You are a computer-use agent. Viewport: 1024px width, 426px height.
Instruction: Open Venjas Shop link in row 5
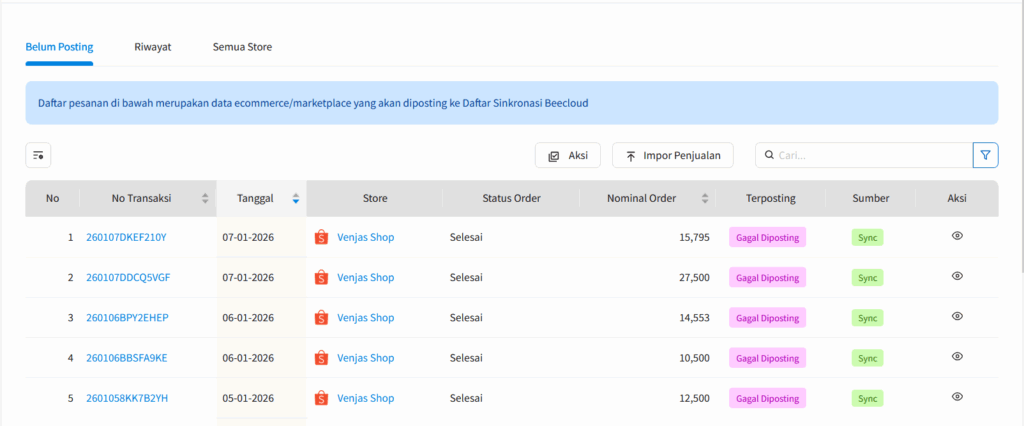pyautogui.click(x=366, y=398)
